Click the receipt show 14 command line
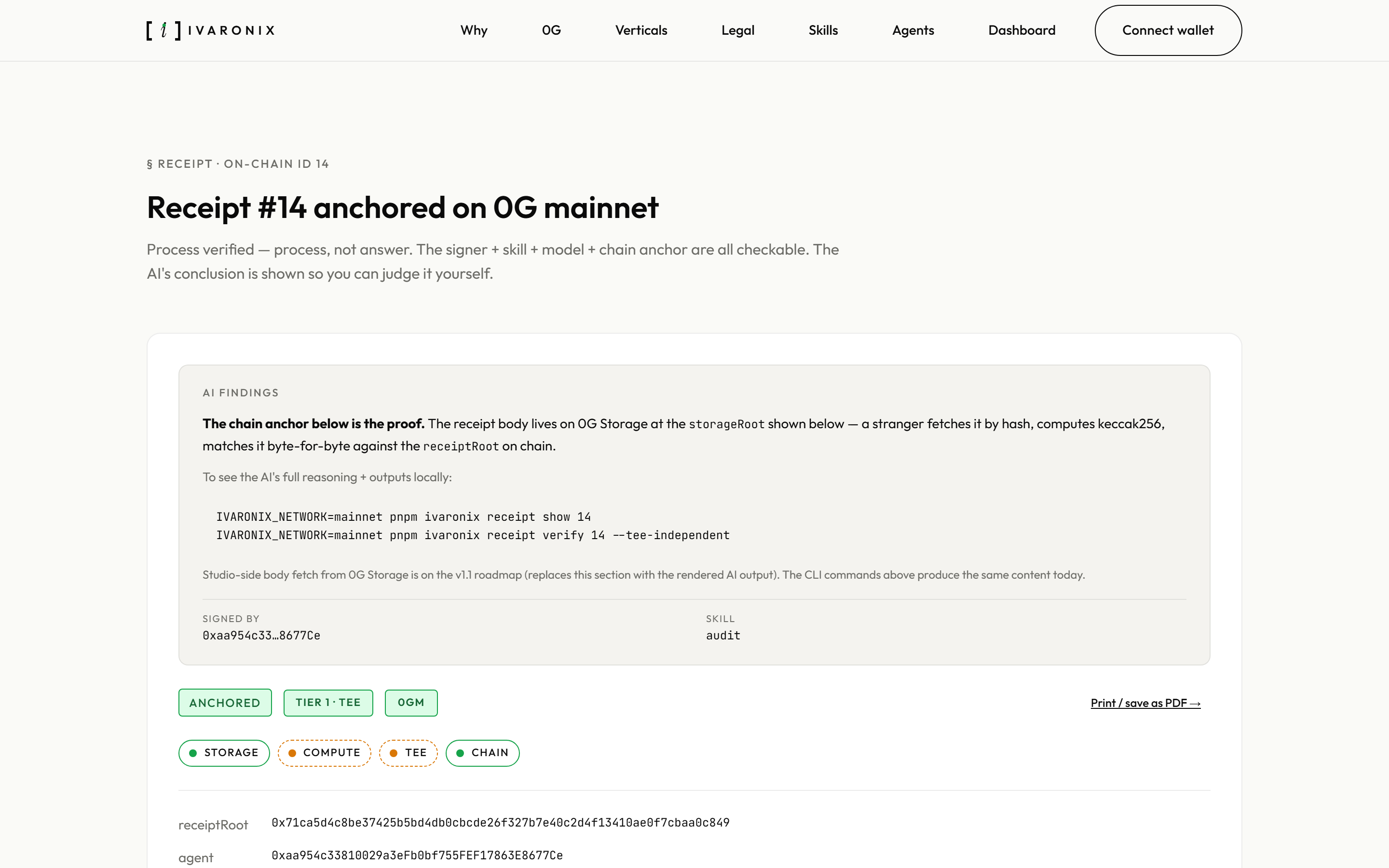 coord(404,516)
